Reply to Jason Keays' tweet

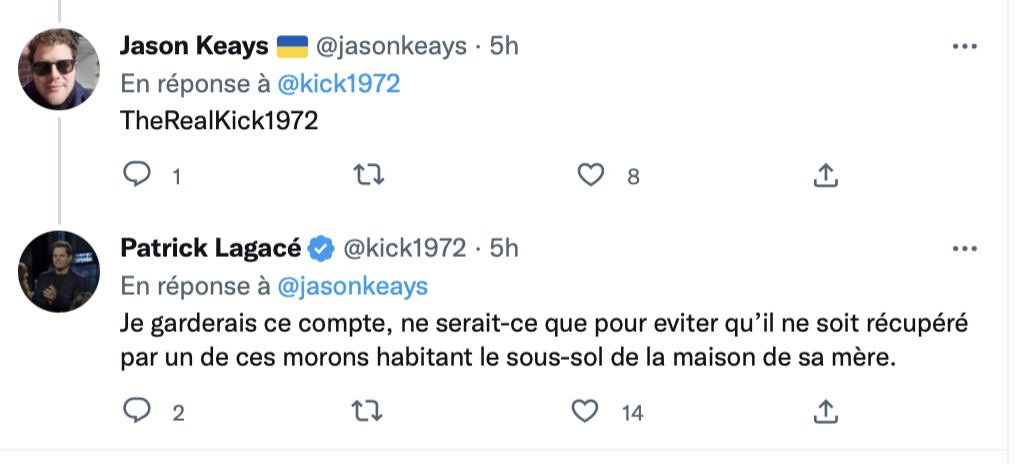[137, 174]
